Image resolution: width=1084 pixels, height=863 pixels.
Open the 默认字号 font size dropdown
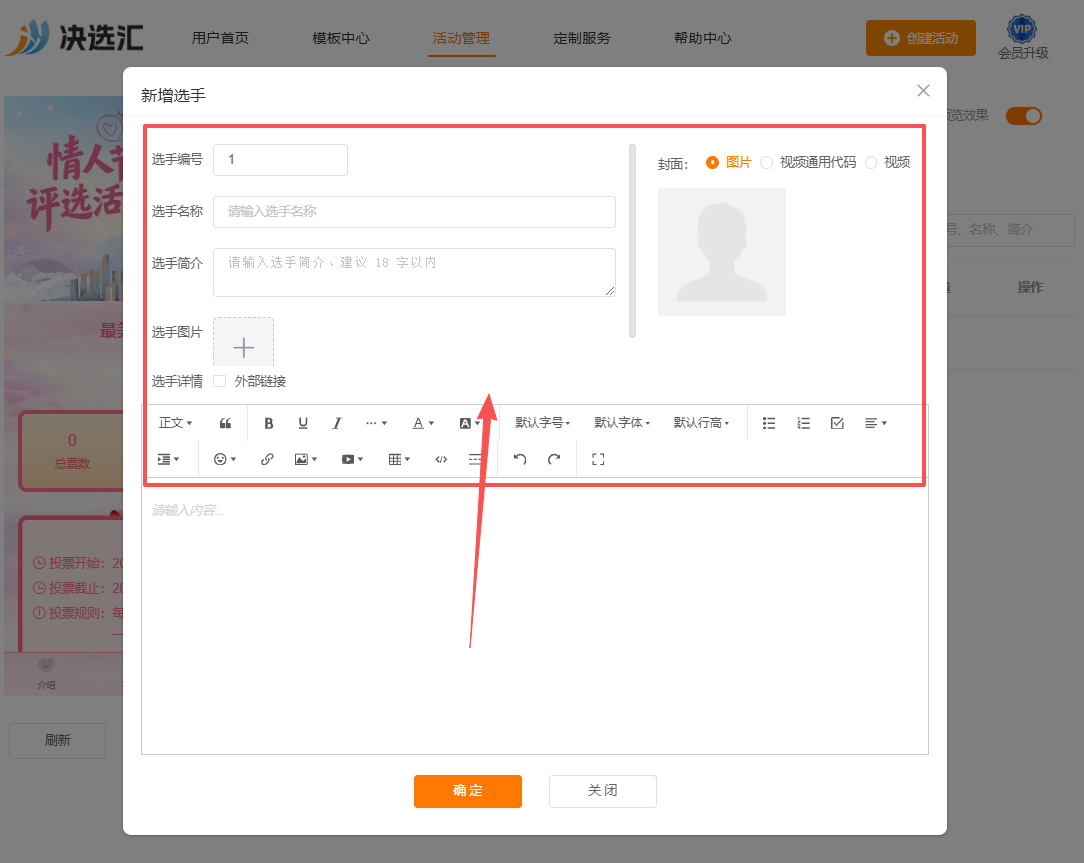[543, 423]
